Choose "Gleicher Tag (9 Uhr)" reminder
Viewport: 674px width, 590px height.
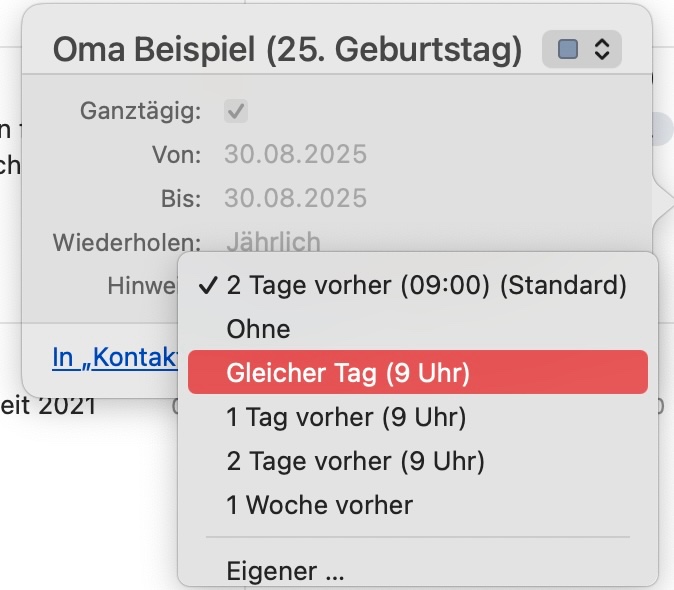pos(347,373)
